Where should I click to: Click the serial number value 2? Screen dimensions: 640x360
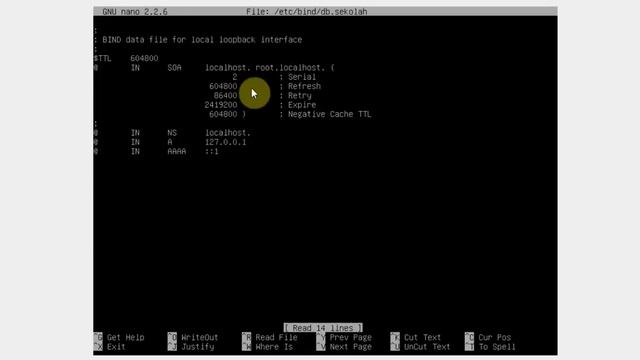point(235,77)
